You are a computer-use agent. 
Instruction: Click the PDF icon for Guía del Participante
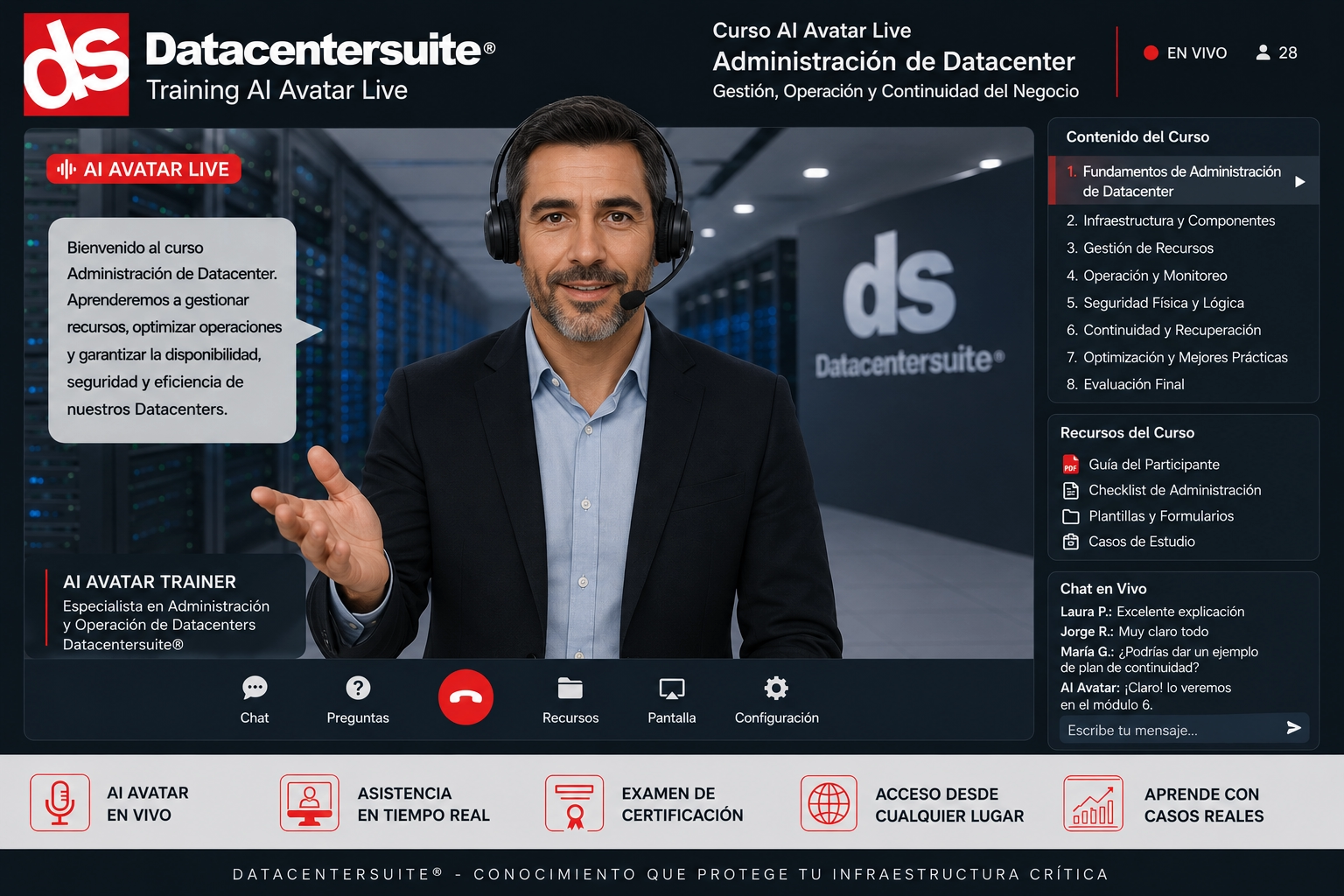tap(1070, 464)
